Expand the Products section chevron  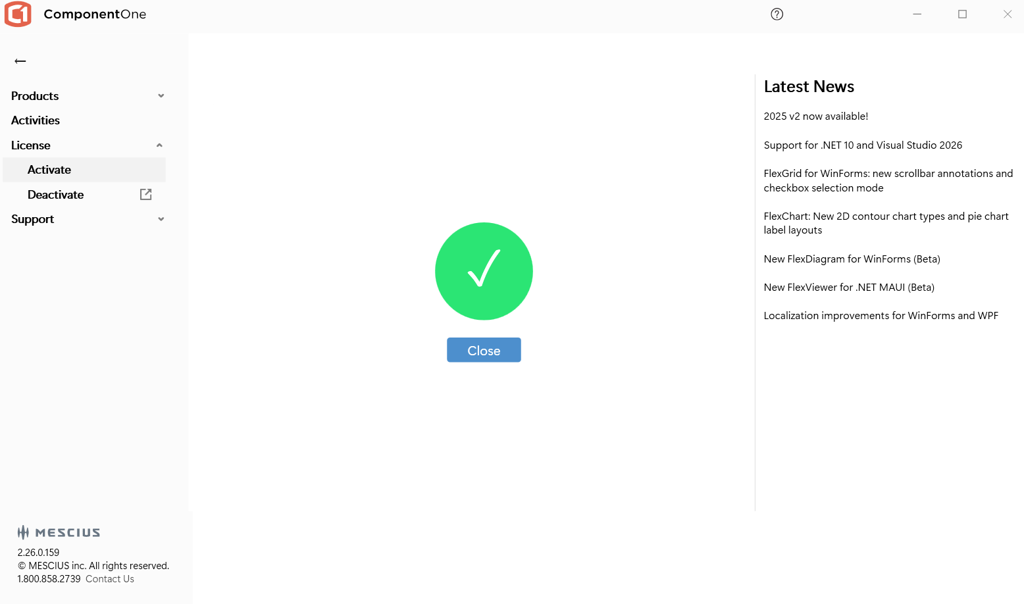click(161, 96)
